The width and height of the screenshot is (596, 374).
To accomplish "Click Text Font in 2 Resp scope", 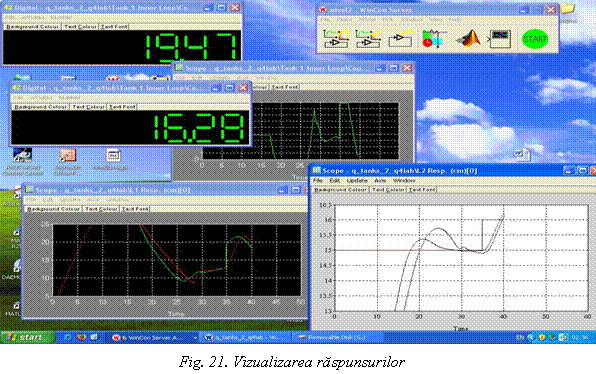I will [422, 189].
